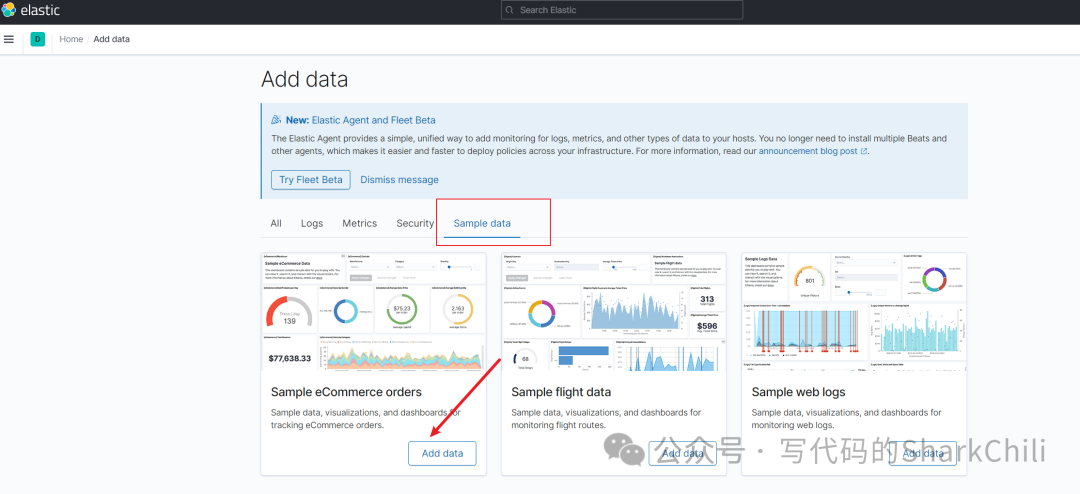Click the Sample web logs title

click(x=798, y=392)
